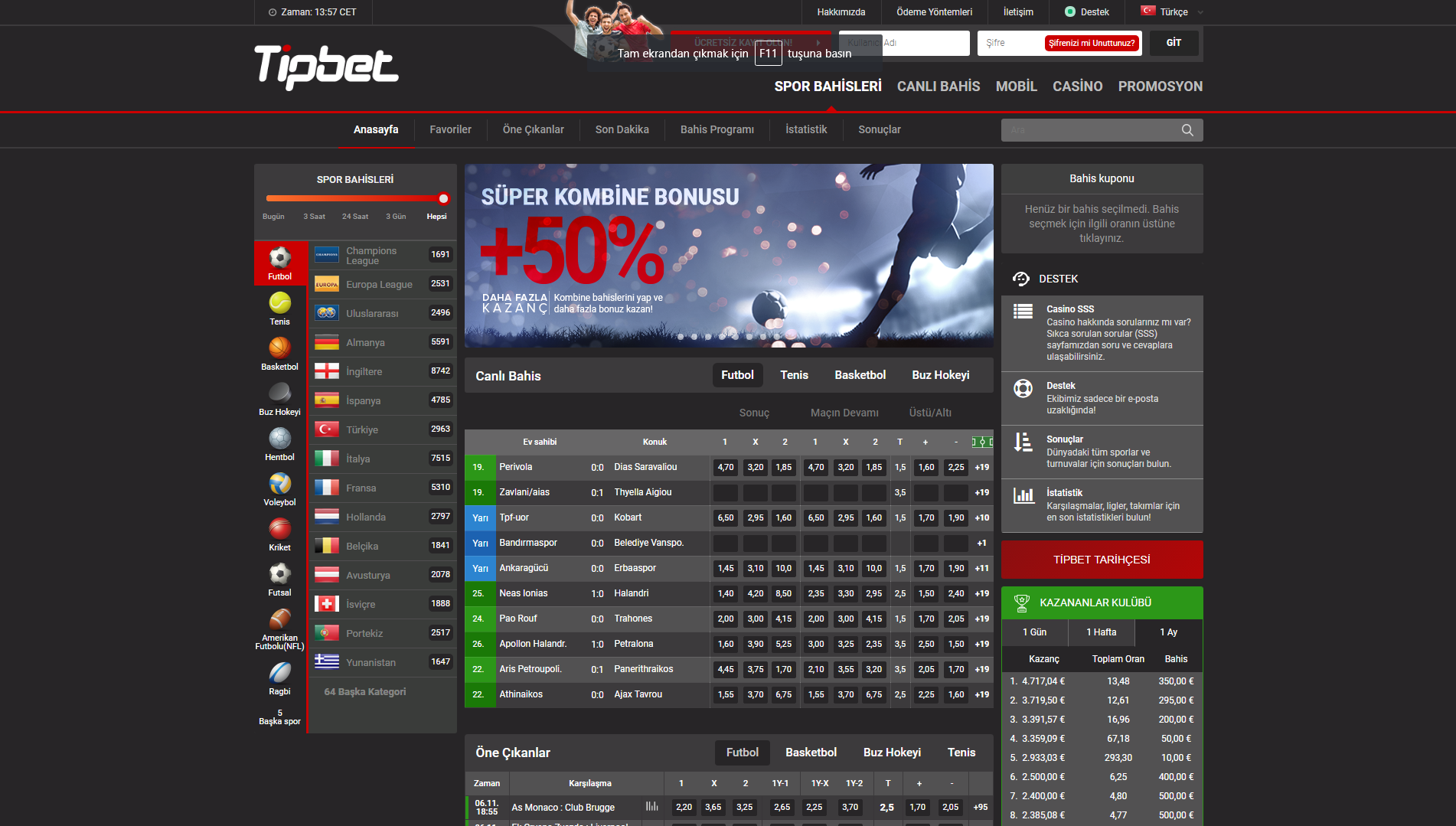Click the TİPBET TARİHÇESİ button
The width and height of the screenshot is (1456, 826).
click(1102, 560)
